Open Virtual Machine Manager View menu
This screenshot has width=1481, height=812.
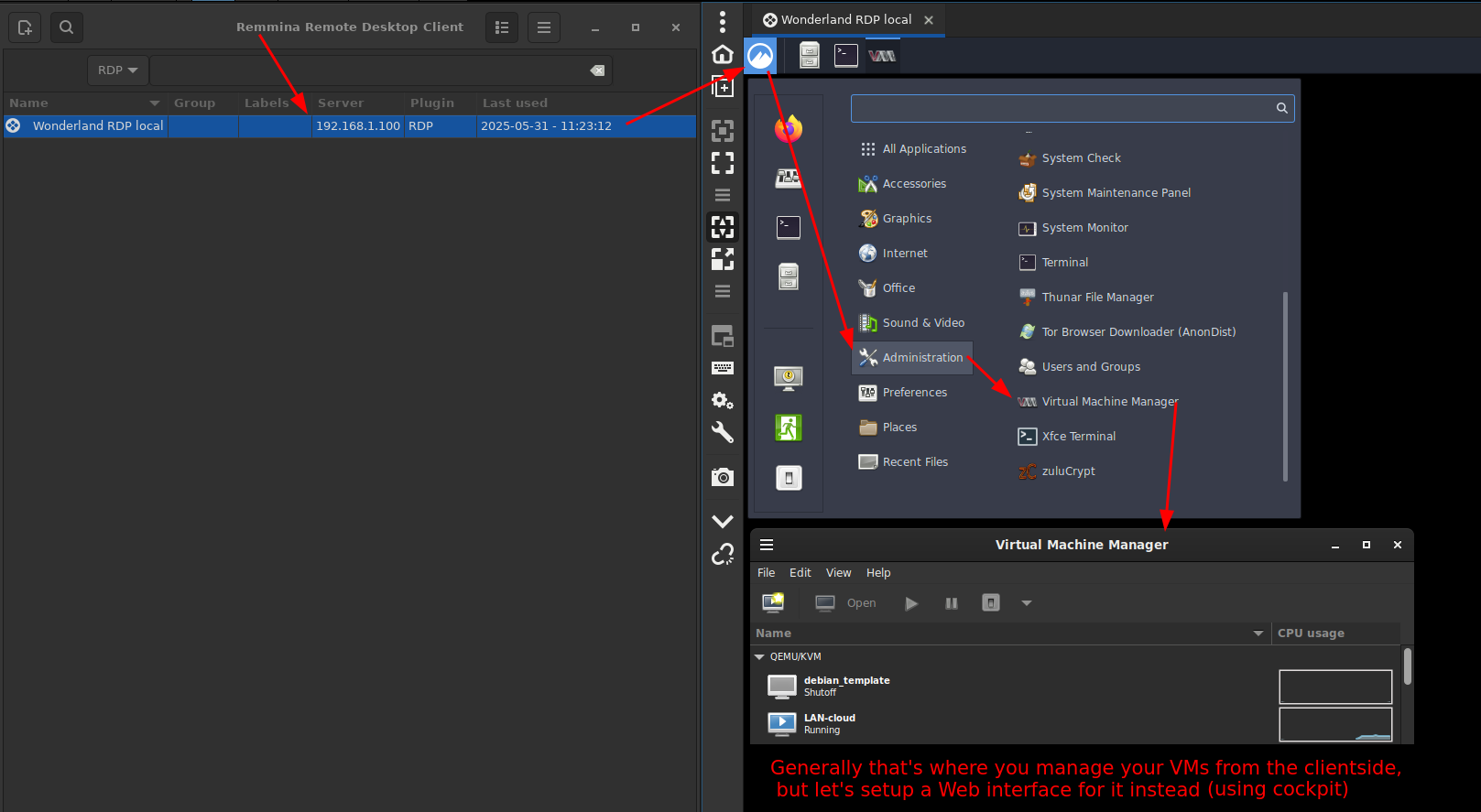[x=838, y=573]
